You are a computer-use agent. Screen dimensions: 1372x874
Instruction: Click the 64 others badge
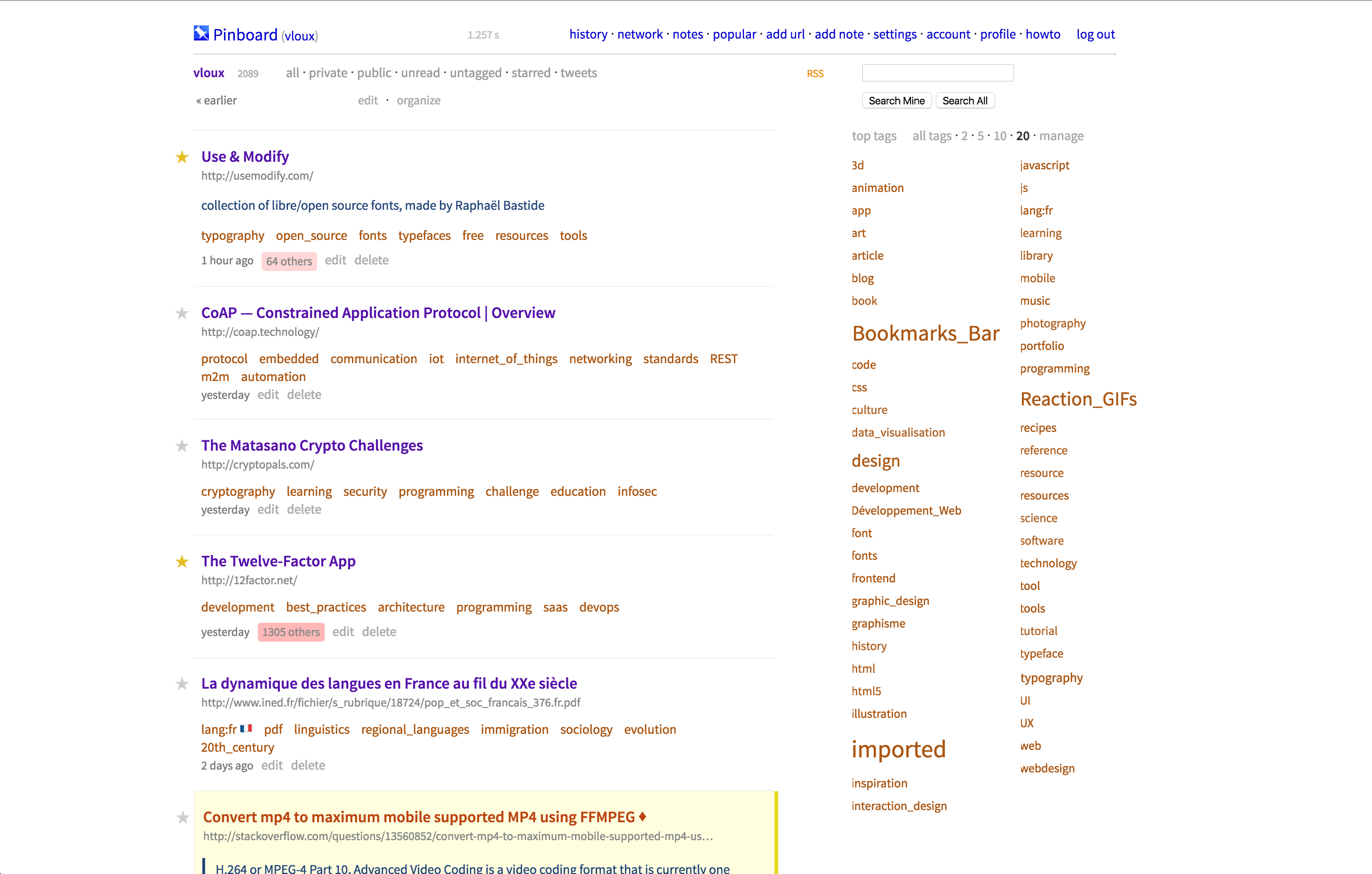point(289,261)
